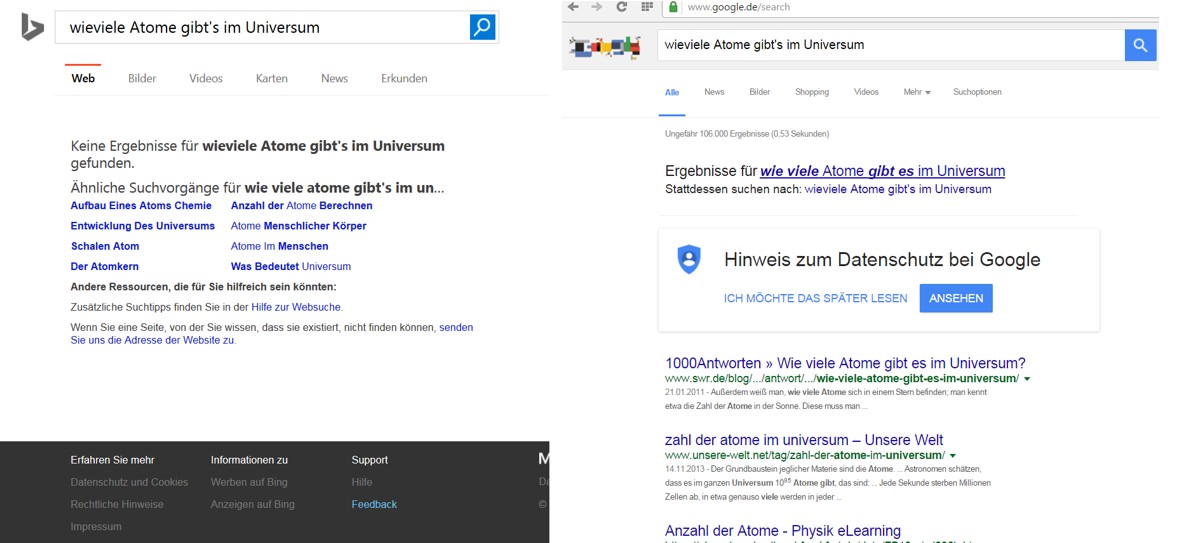Viewport: 1200px width, 543px height.
Task: Click the Google doodle logo
Action: [x=604, y=46]
